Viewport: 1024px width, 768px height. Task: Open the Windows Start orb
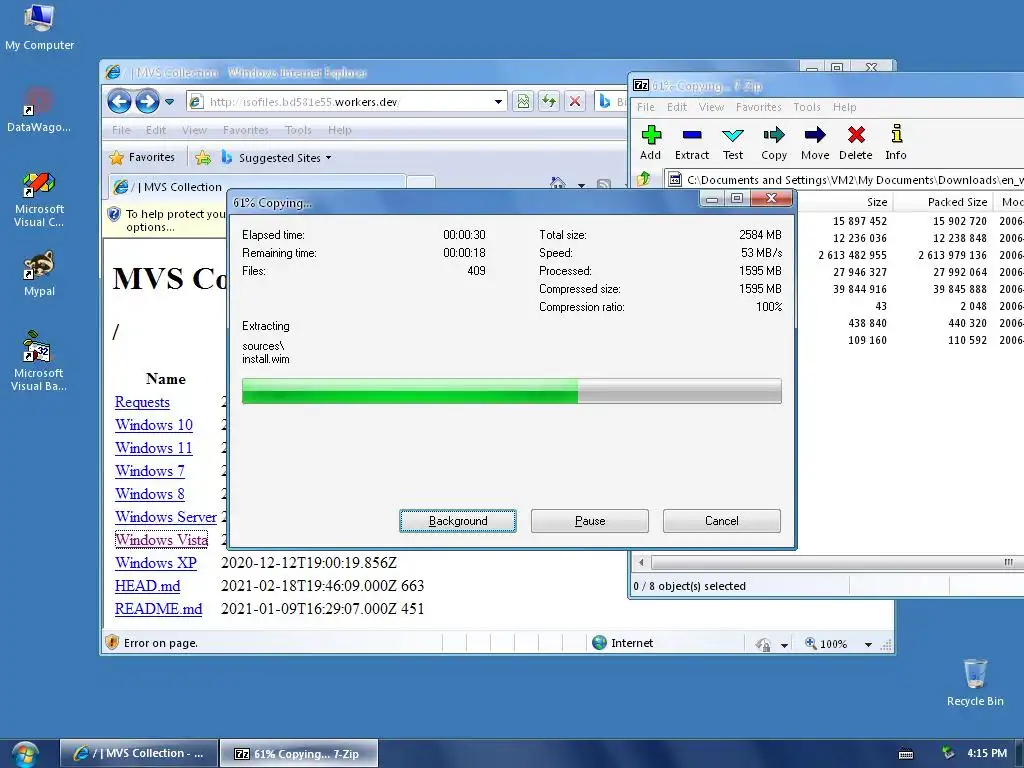pos(25,754)
